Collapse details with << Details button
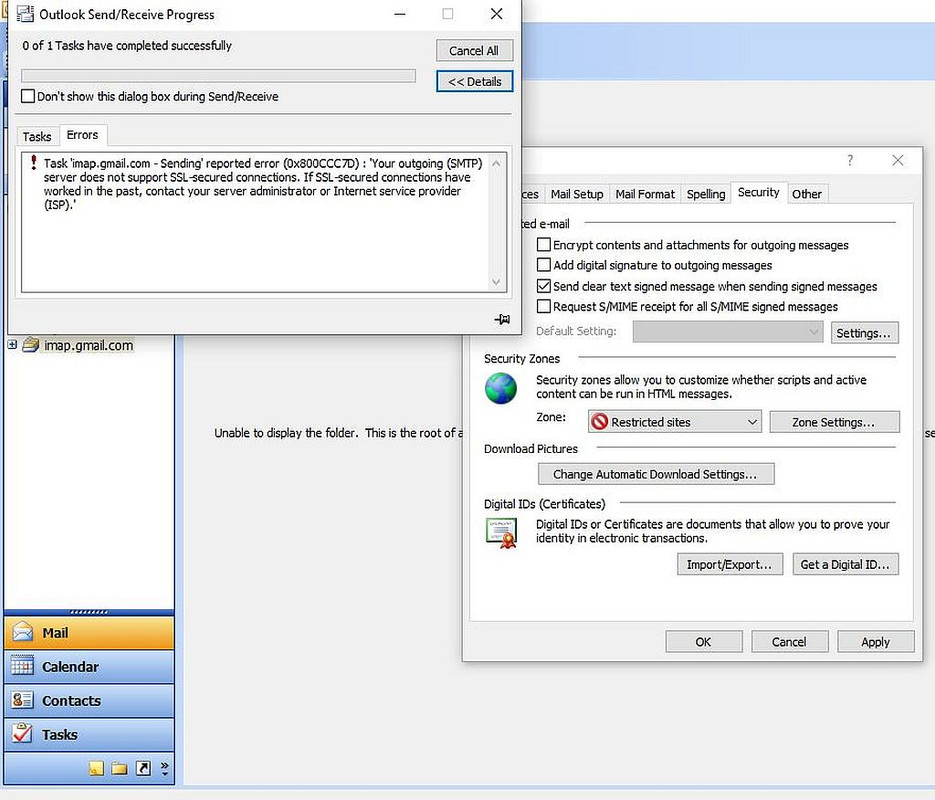The width and height of the screenshot is (935, 800). point(474,82)
